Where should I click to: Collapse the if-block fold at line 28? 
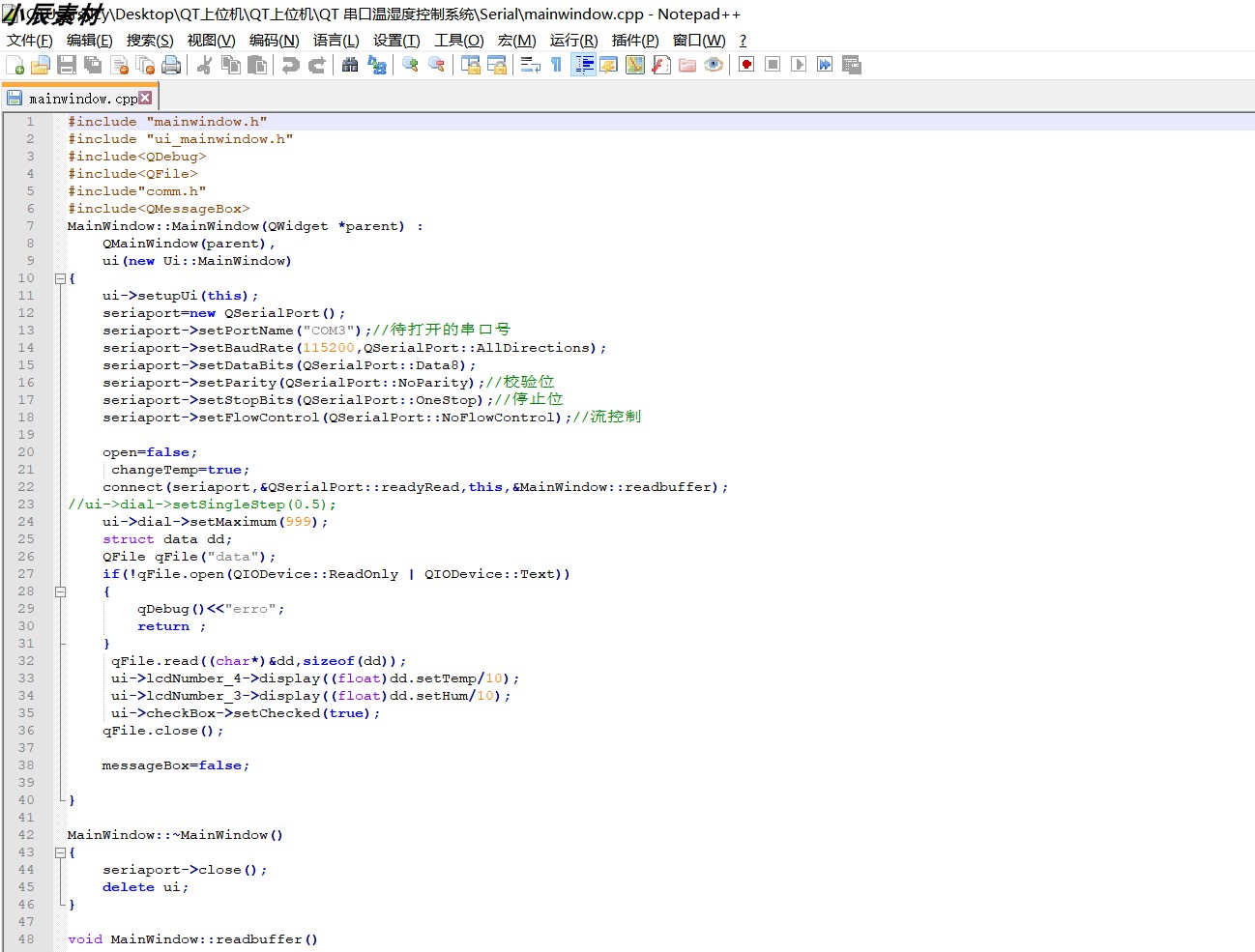pyautogui.click(x=60, y=591)
